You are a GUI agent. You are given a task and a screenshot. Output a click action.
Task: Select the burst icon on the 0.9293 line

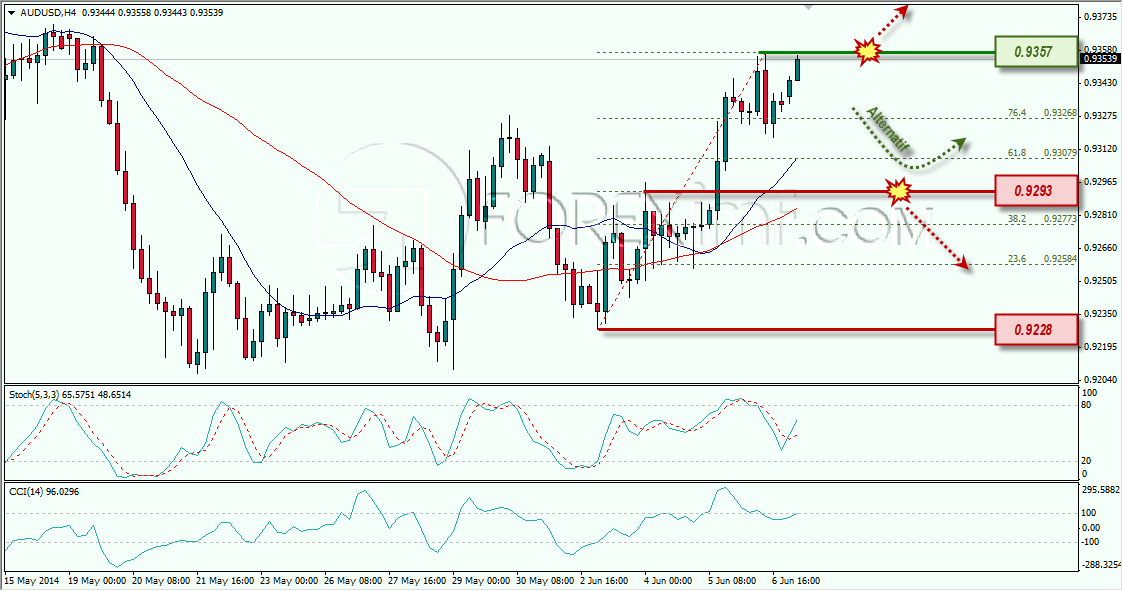tap(898, 191)
